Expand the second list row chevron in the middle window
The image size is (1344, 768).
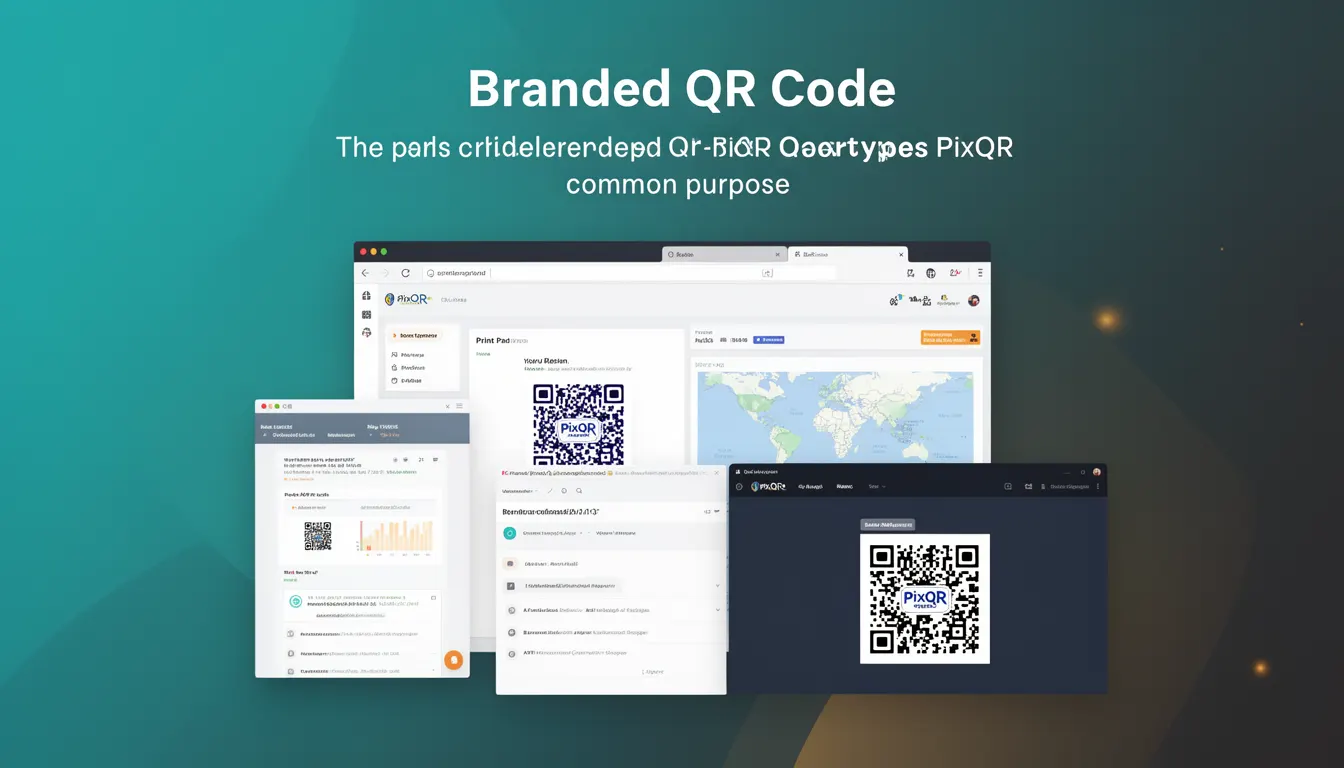click(x=718, y=586)
